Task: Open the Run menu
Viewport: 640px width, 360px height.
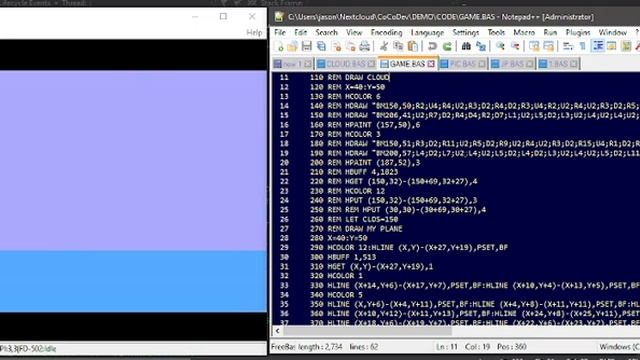Action: click(x=550, y=32)
